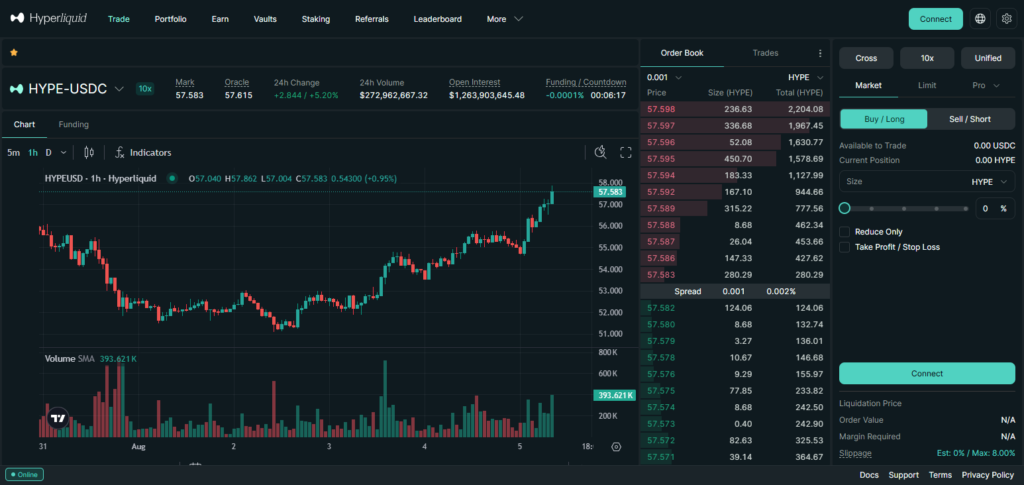Open the order book HYPE unit dropdown
The width and height of the screenshot is (1024, 485).
pos(805,77)
